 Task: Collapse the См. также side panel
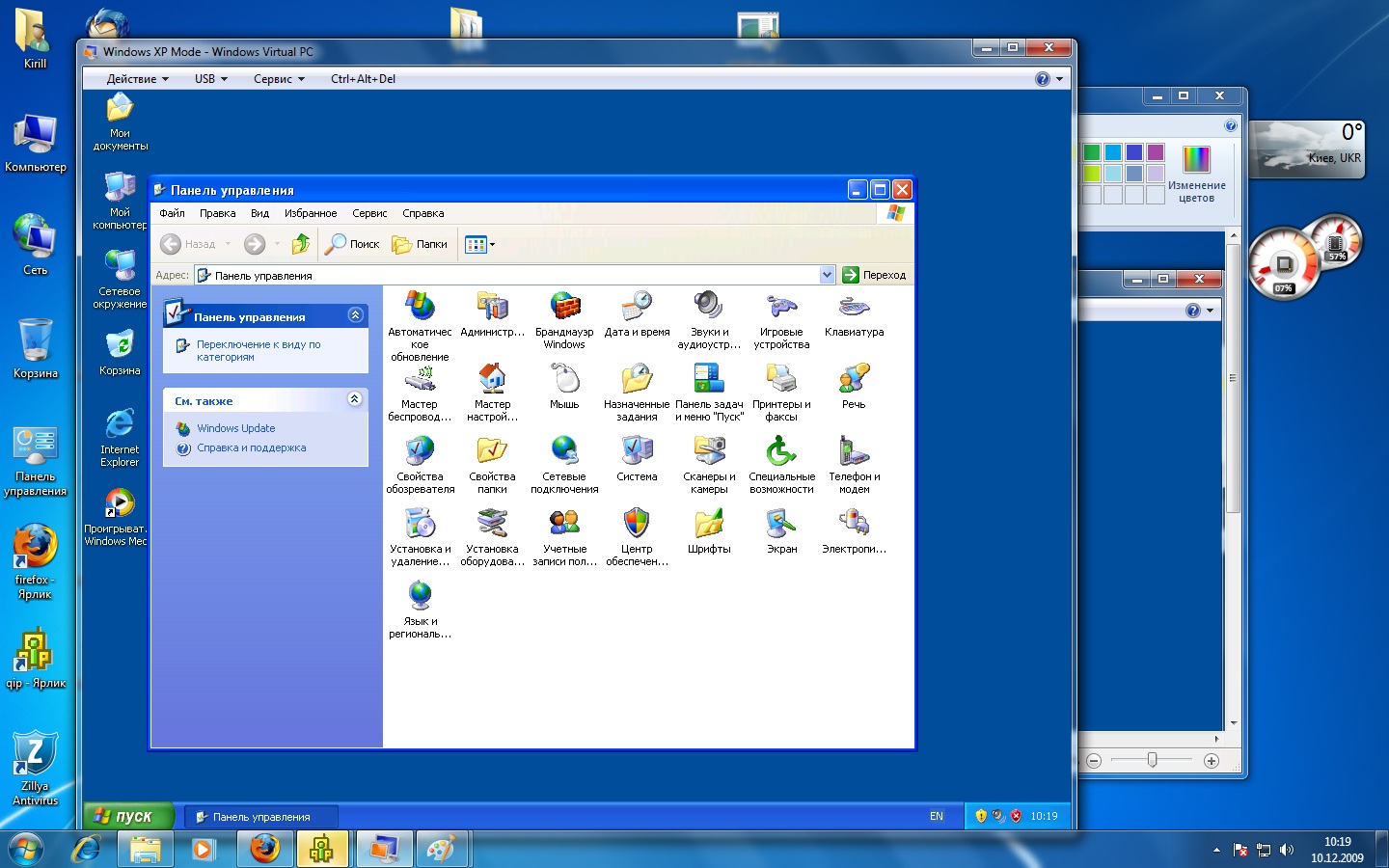(x=355, y=399)
